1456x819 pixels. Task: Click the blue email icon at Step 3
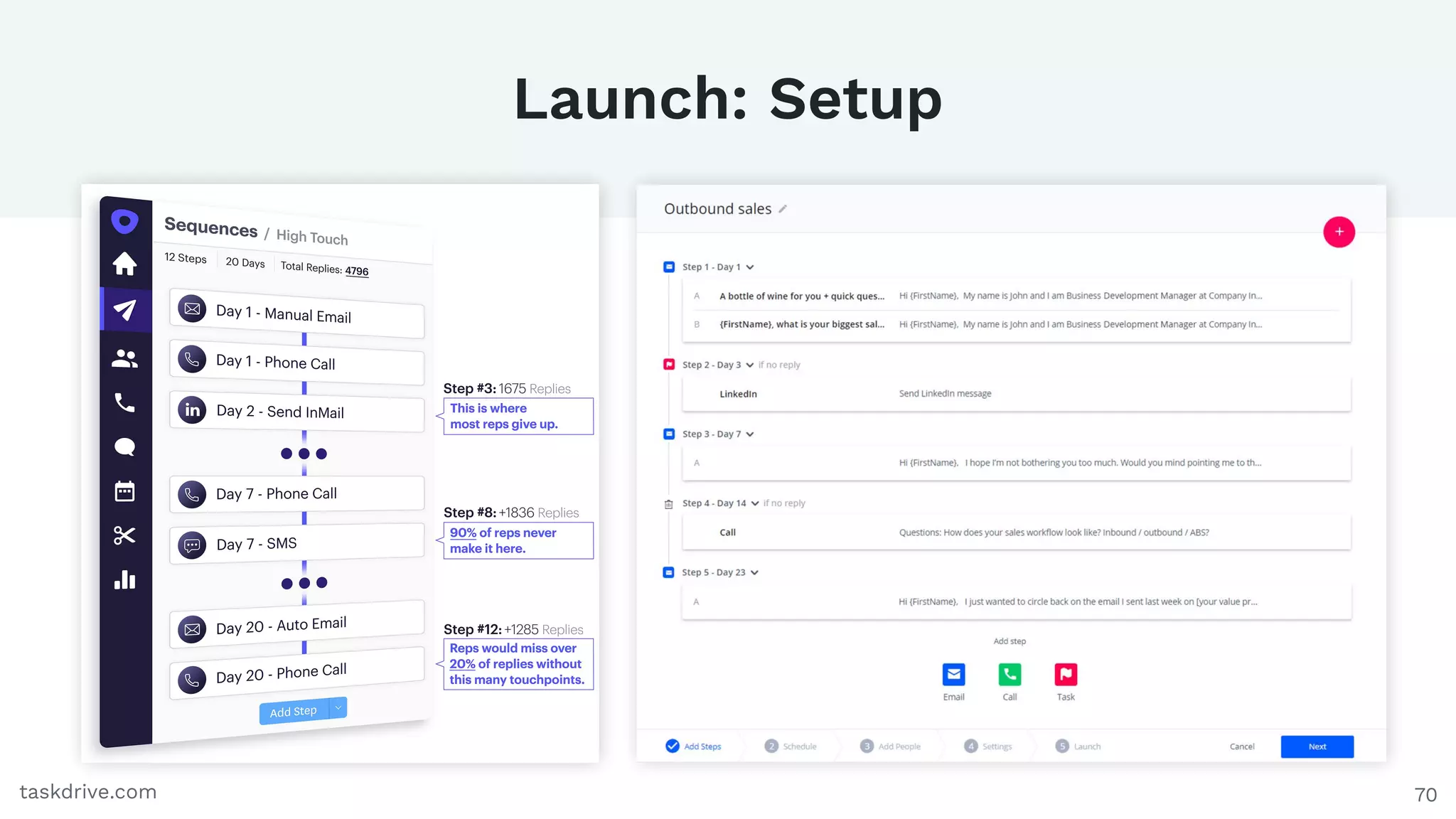coord(669,434)
